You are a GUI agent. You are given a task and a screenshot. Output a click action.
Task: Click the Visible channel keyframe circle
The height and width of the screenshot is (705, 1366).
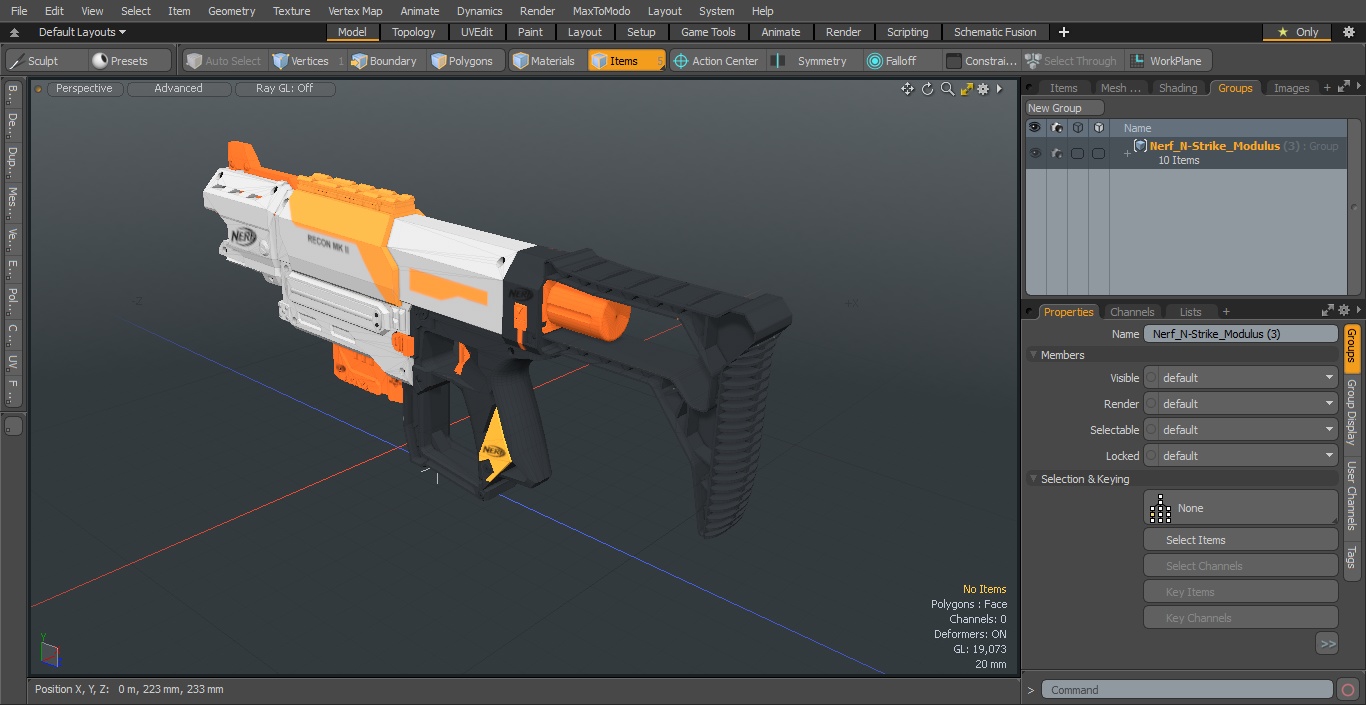pyautogui.click(x=1150, y=378)
